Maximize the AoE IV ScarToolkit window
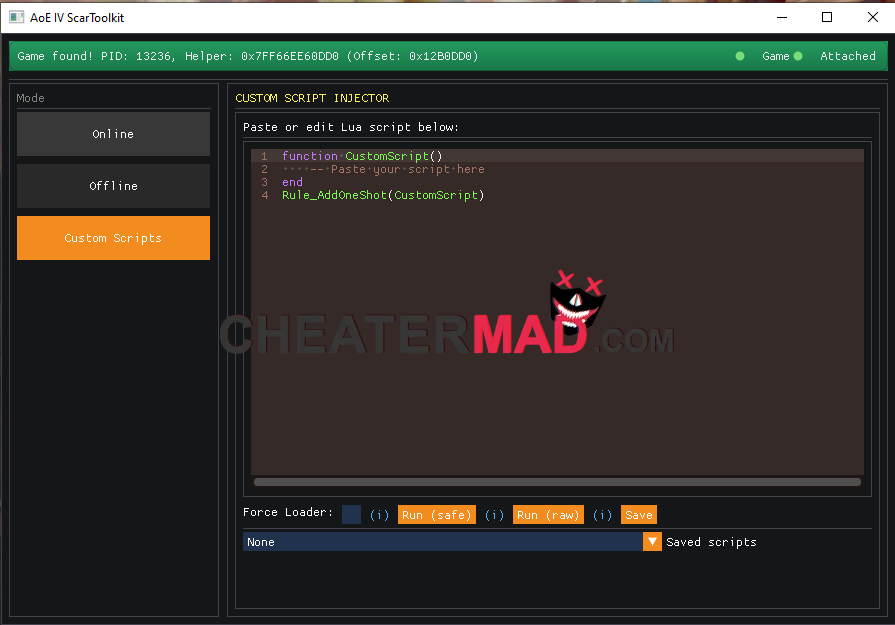Viewport: 895px width, 625px height. (827, 17)
